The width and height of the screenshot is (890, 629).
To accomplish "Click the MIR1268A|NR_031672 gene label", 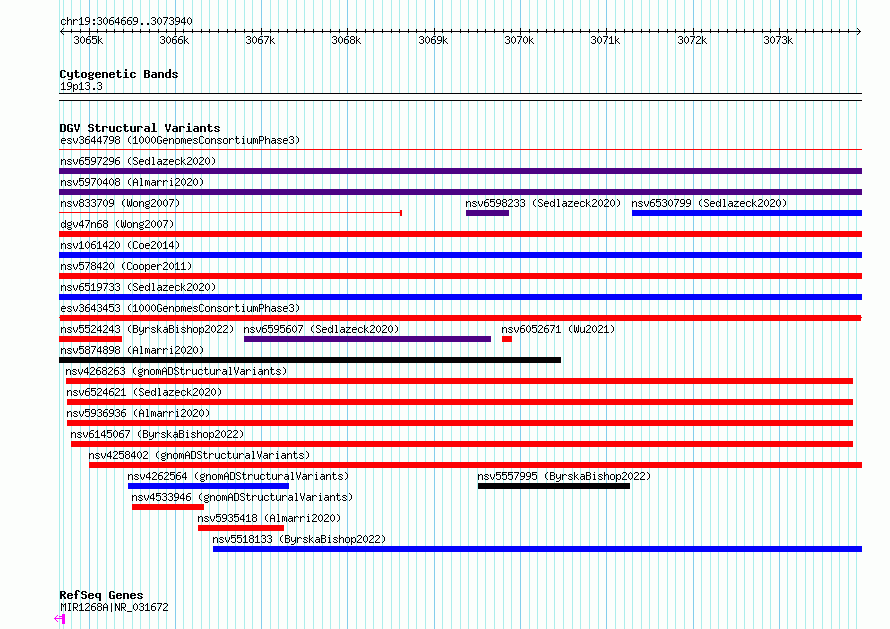I will click(114, 607).
